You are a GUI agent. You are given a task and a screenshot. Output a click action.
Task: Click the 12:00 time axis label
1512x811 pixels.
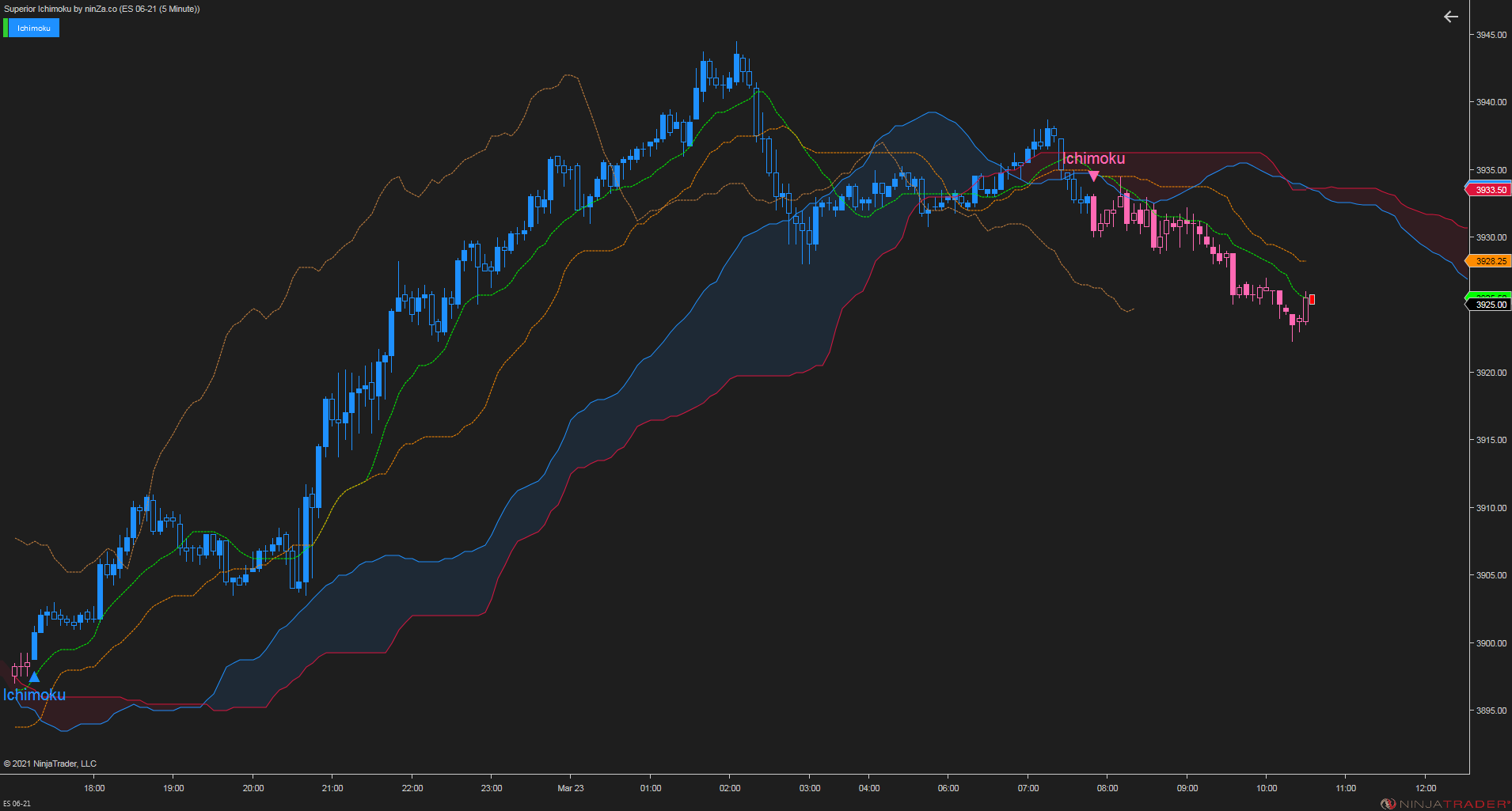pyautogui.click(x=1425, y=788)
